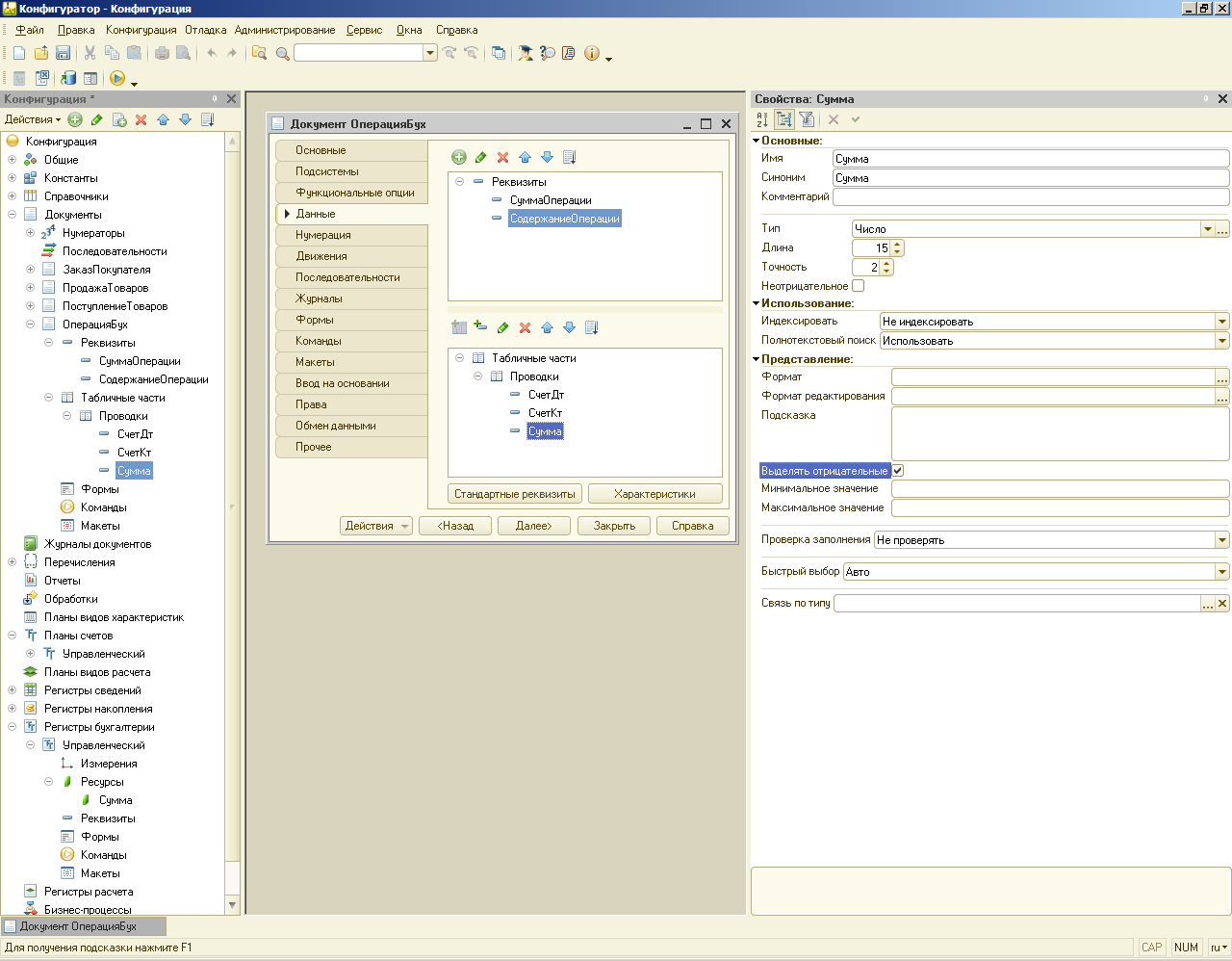Click the Стандартные реквизиты button

(515, 494)
